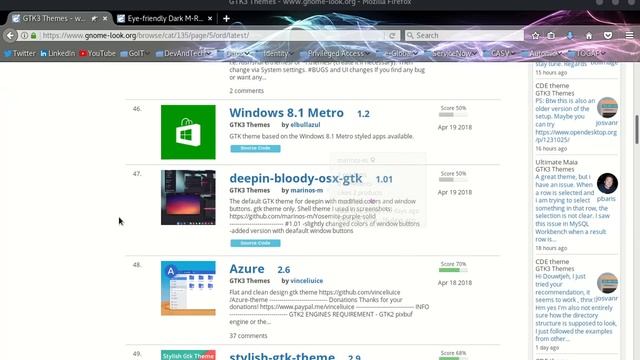Click the Score 50% bar for Windows 8.1 Metro
This screenshot has height=360, width=640.
(453, 114)
